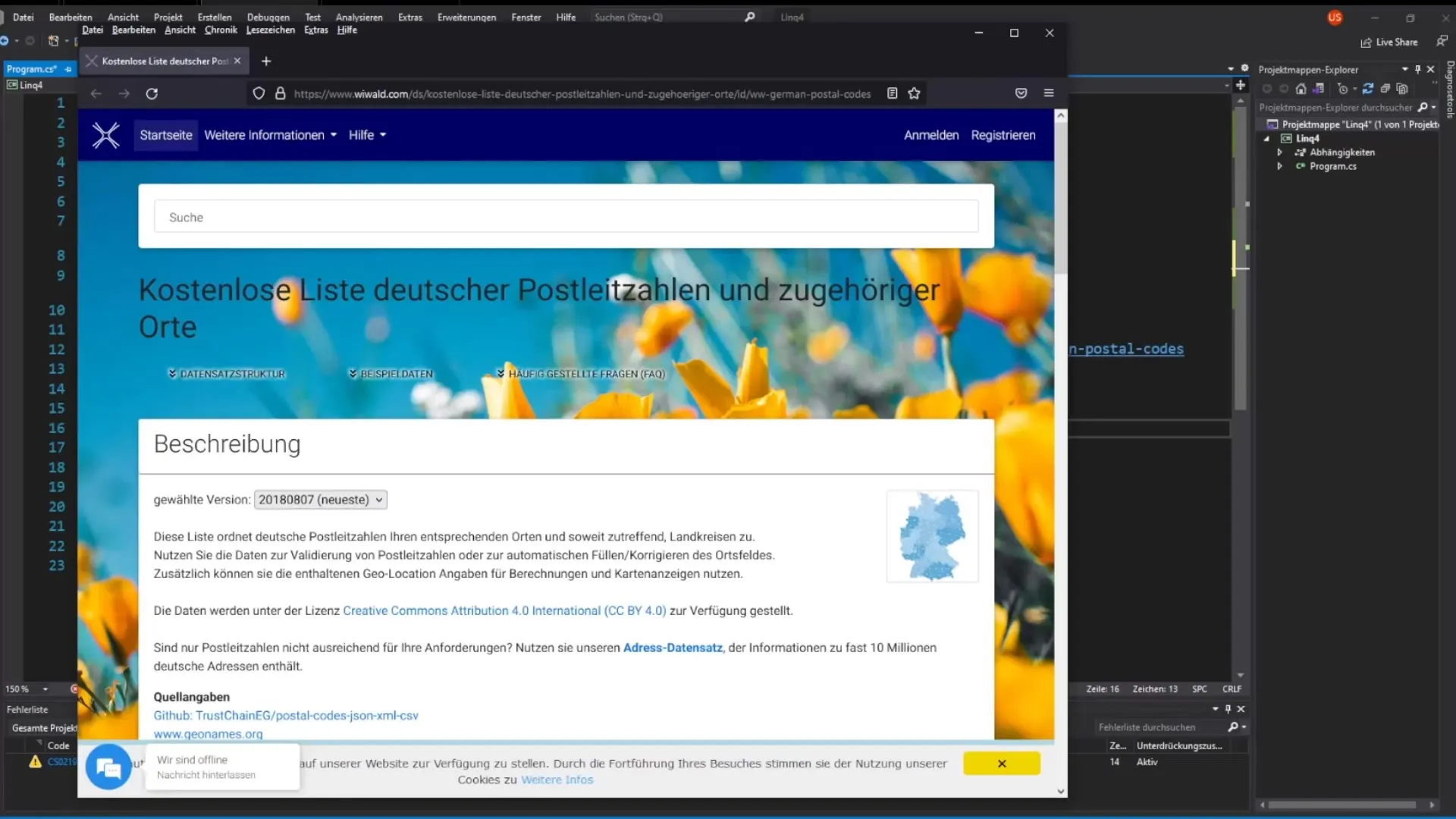Open the Diagnosetools side tab
Image resolution: width=1456 pixels, height=819 pixels.
[x=1449, y=89]
